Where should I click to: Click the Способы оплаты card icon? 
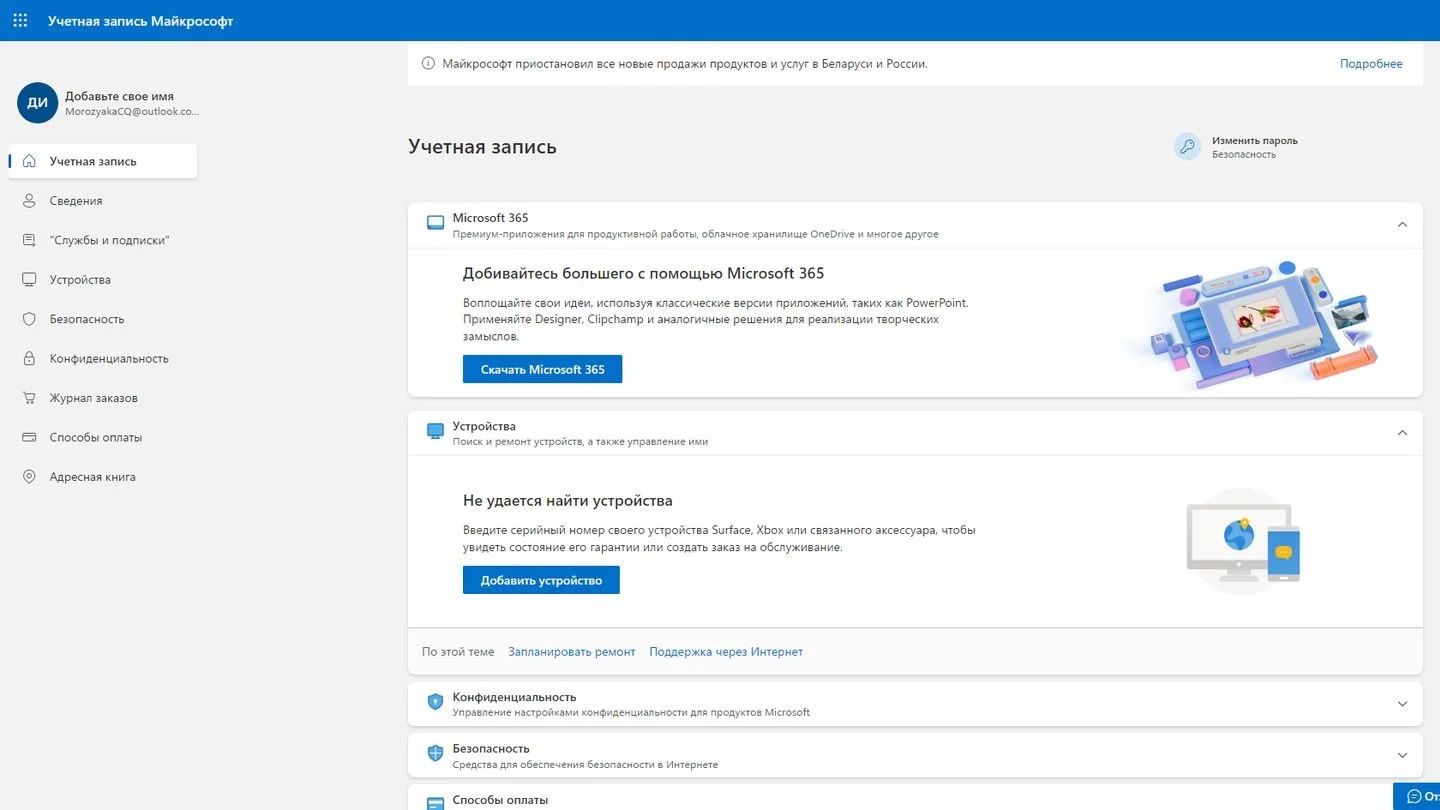coord(435,803)
